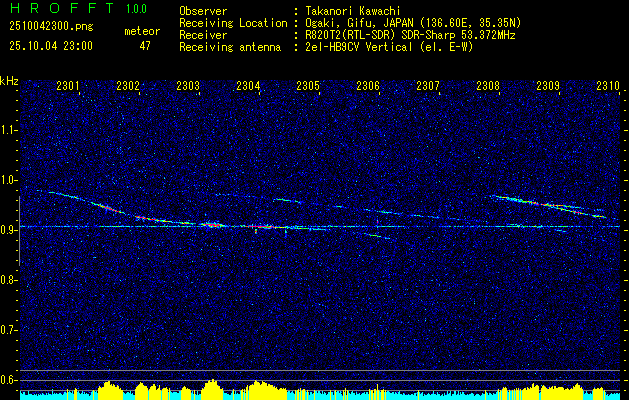629x400 pixels.
Task: Click observer name Takanori Kawachi
Action: click(353, 11)
